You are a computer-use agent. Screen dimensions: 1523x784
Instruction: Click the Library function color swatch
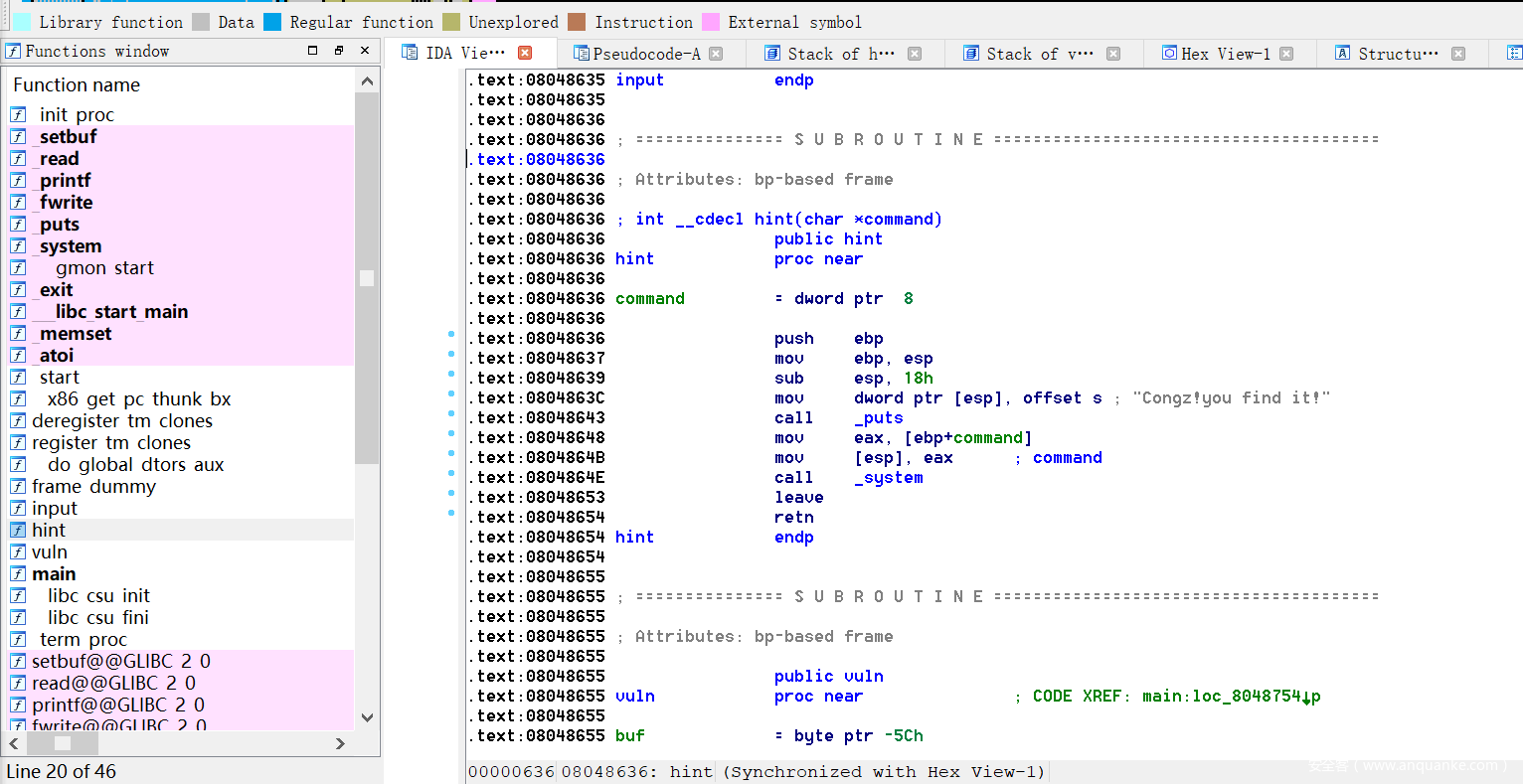click(x=21, y=22)
